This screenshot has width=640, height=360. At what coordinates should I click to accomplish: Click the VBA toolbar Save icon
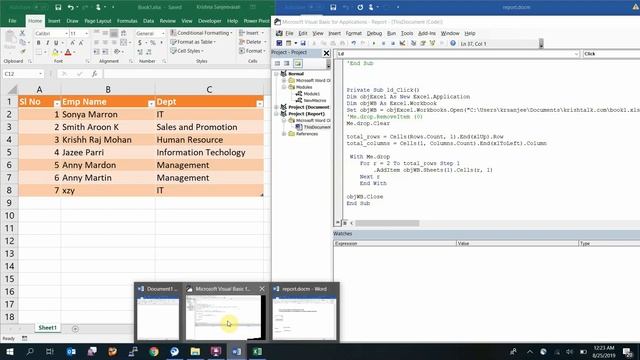pyautogui.click(x=303, y=43)
